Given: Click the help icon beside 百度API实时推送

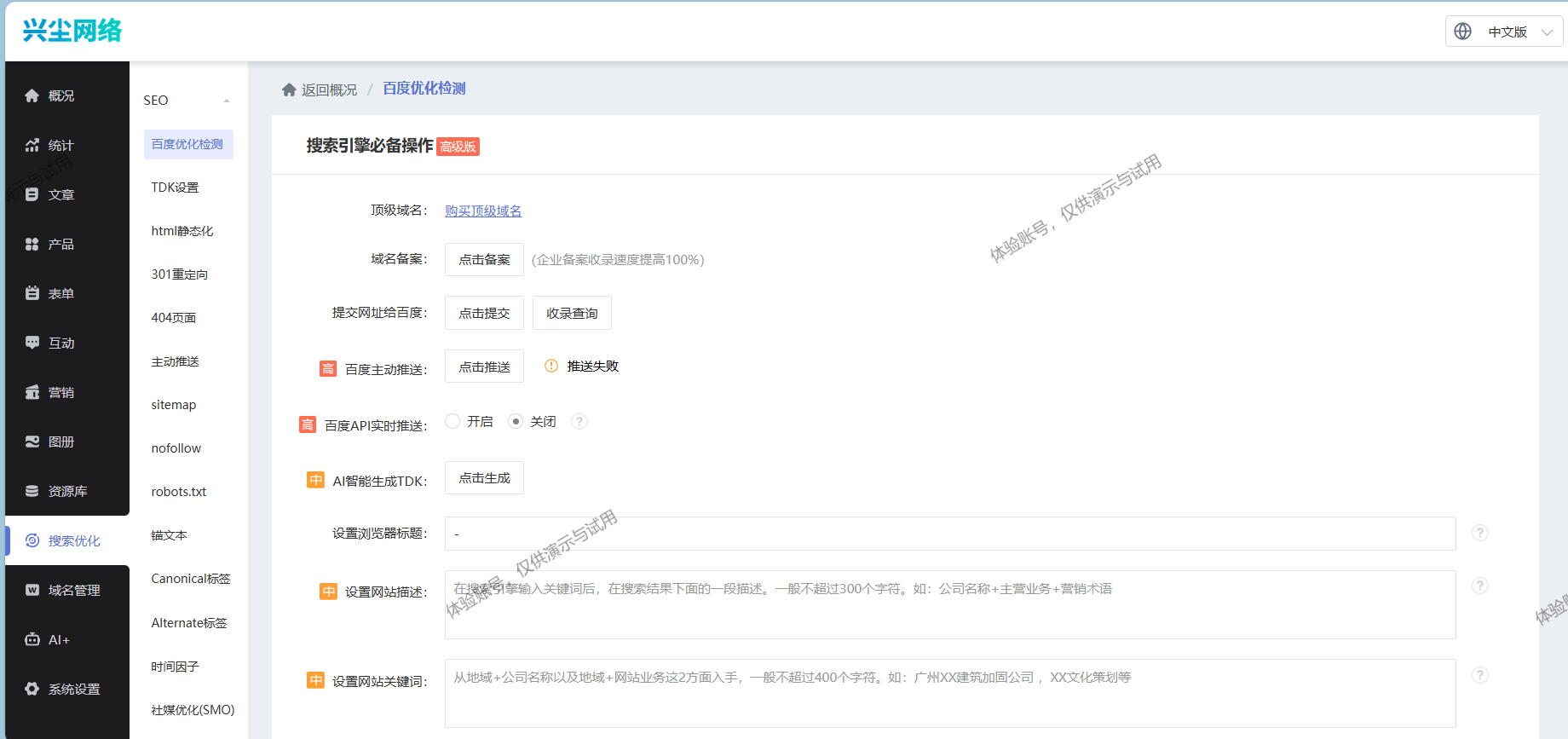Looking at the screenshot, I should (x=579, y=421).
